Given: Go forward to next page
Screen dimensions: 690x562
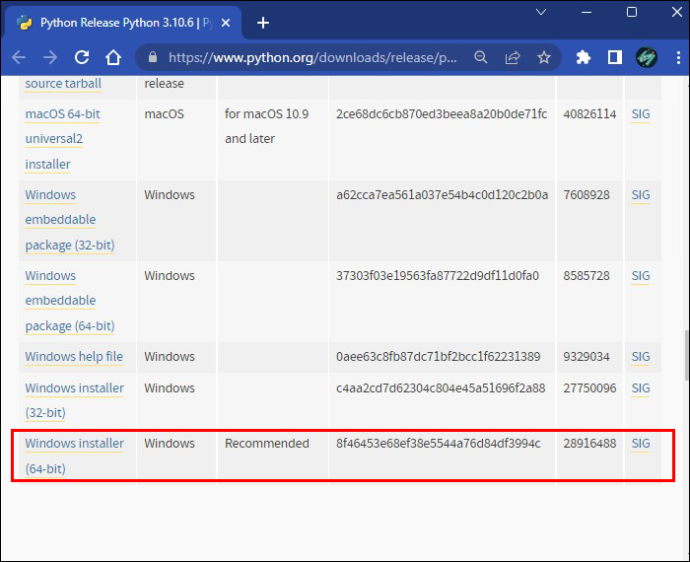Looking at the screenshot, I should [x=50, y=57].
